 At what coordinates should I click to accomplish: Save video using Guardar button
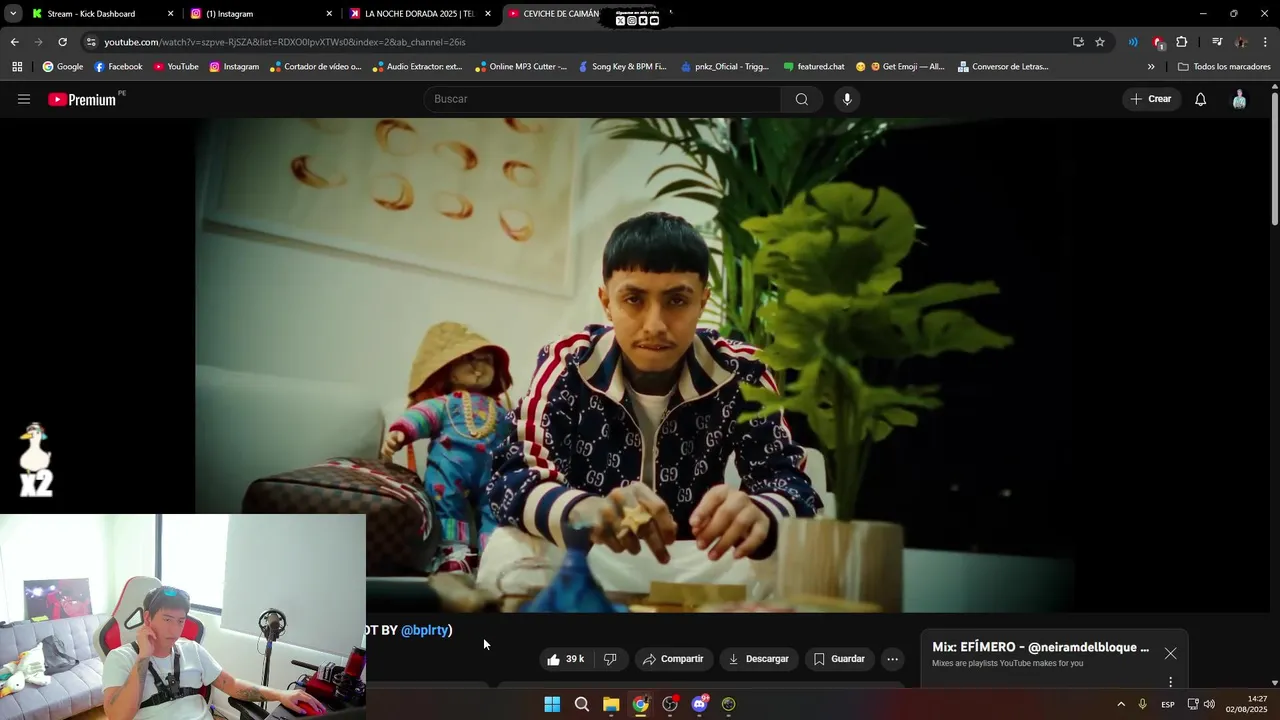(x=839, y=659)
